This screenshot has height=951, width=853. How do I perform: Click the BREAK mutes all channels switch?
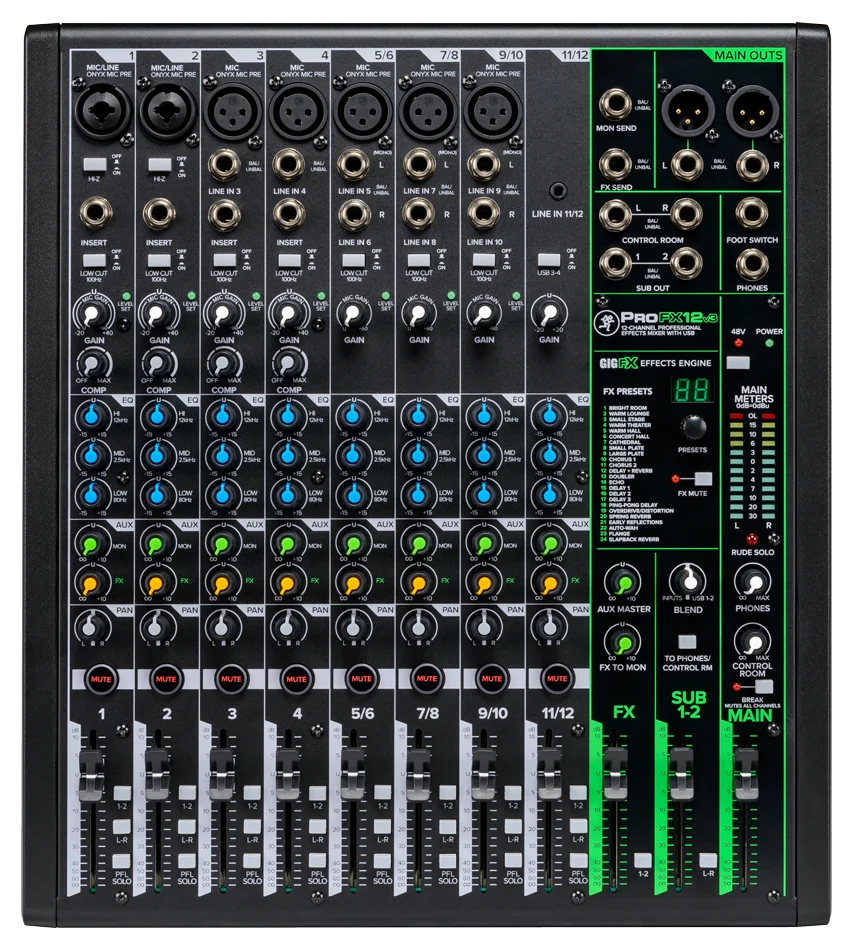click(763, 687)
